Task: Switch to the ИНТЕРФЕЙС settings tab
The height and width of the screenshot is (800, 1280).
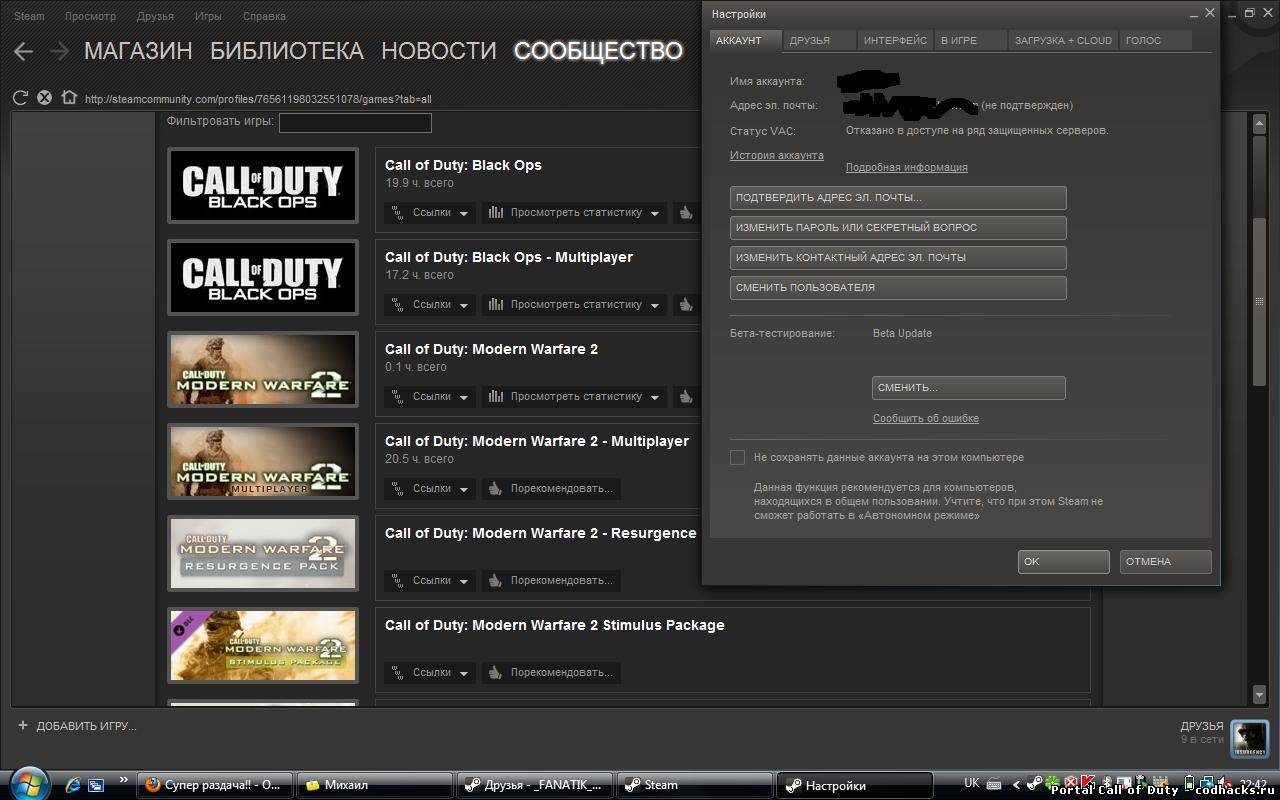Action: pos(895,40)
